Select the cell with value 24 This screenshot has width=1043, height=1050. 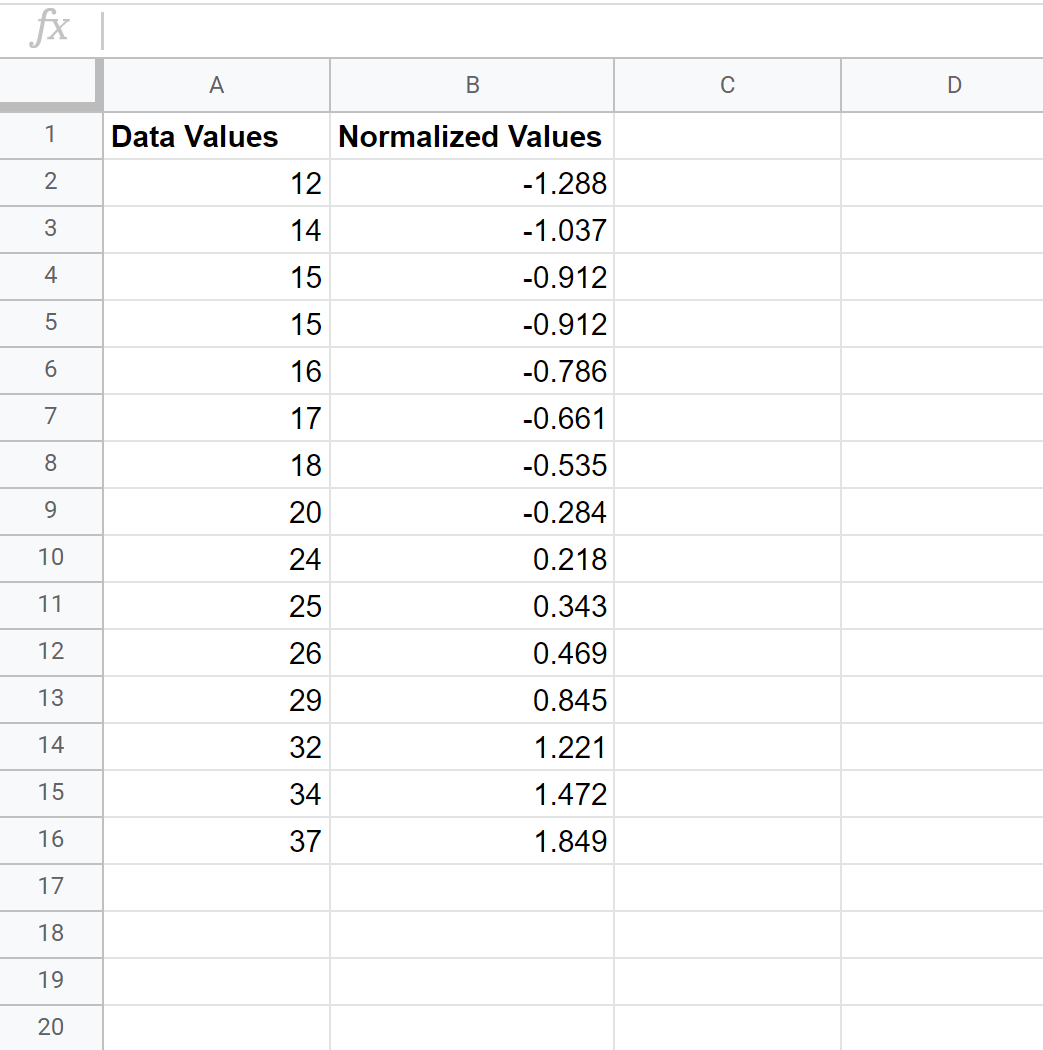pos(216,558)
